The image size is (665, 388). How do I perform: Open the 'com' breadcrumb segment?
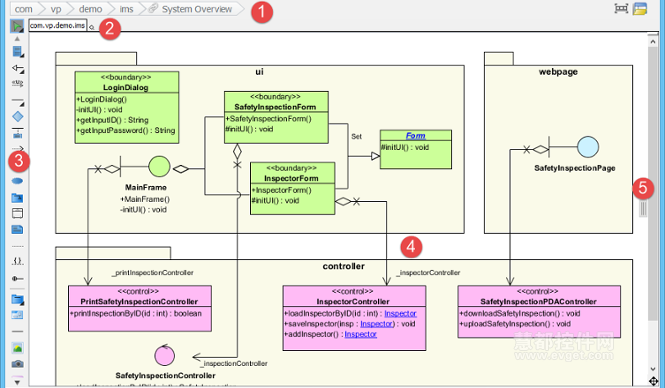[24, 9]
